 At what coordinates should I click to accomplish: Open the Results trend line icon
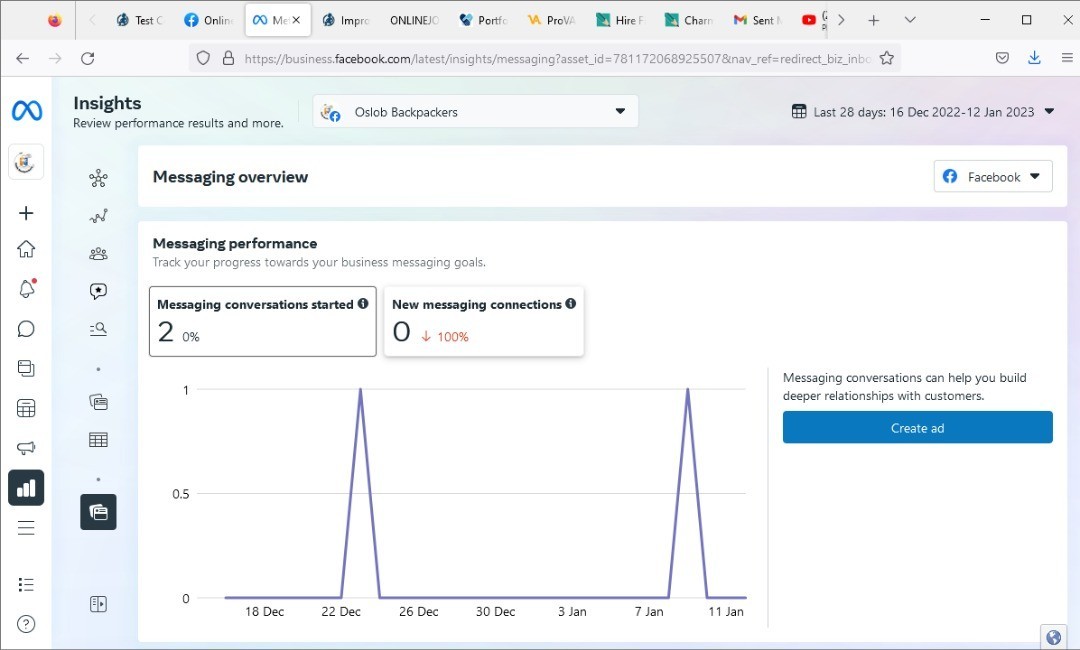click(x=98, y=216)
